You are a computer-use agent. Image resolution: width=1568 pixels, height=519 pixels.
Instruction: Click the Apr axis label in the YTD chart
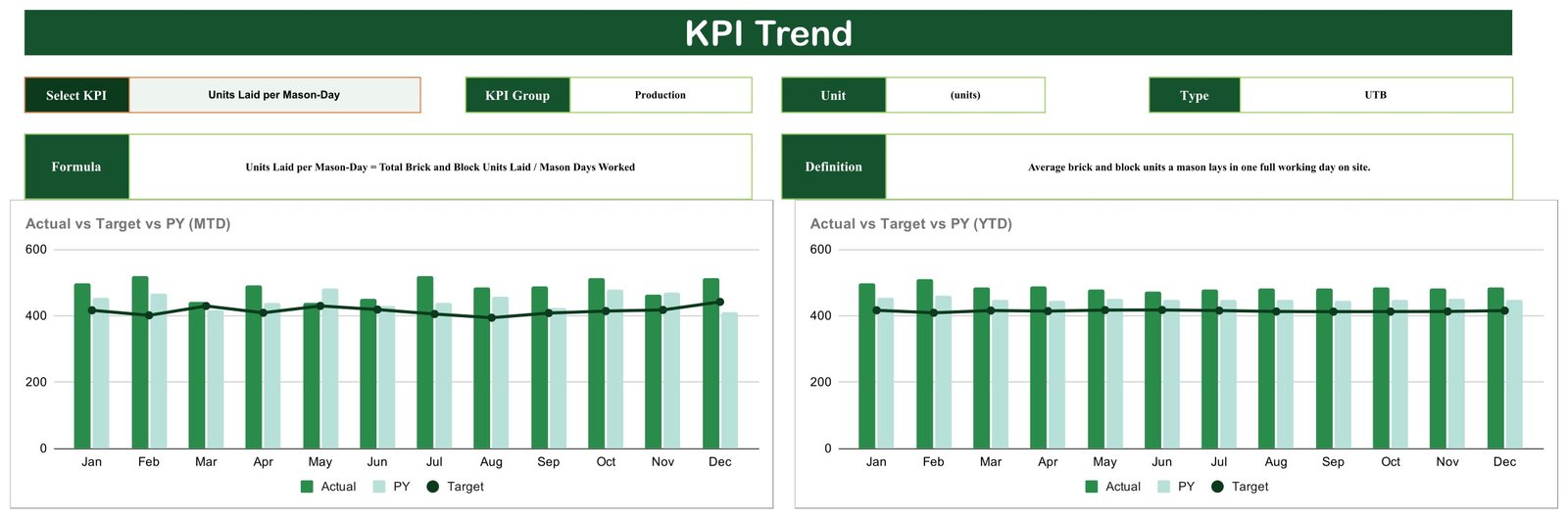1048,462
